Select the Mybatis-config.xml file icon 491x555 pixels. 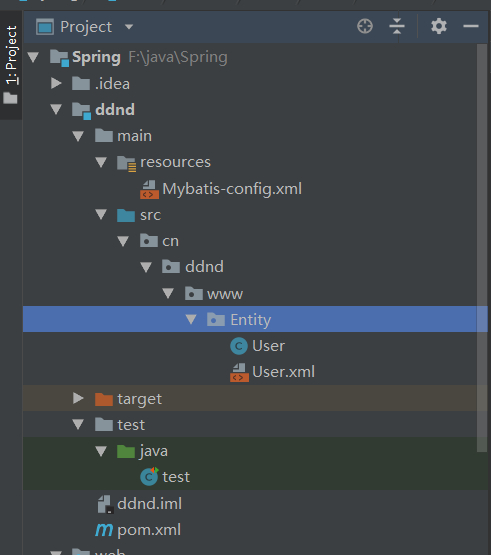(149, 189)
